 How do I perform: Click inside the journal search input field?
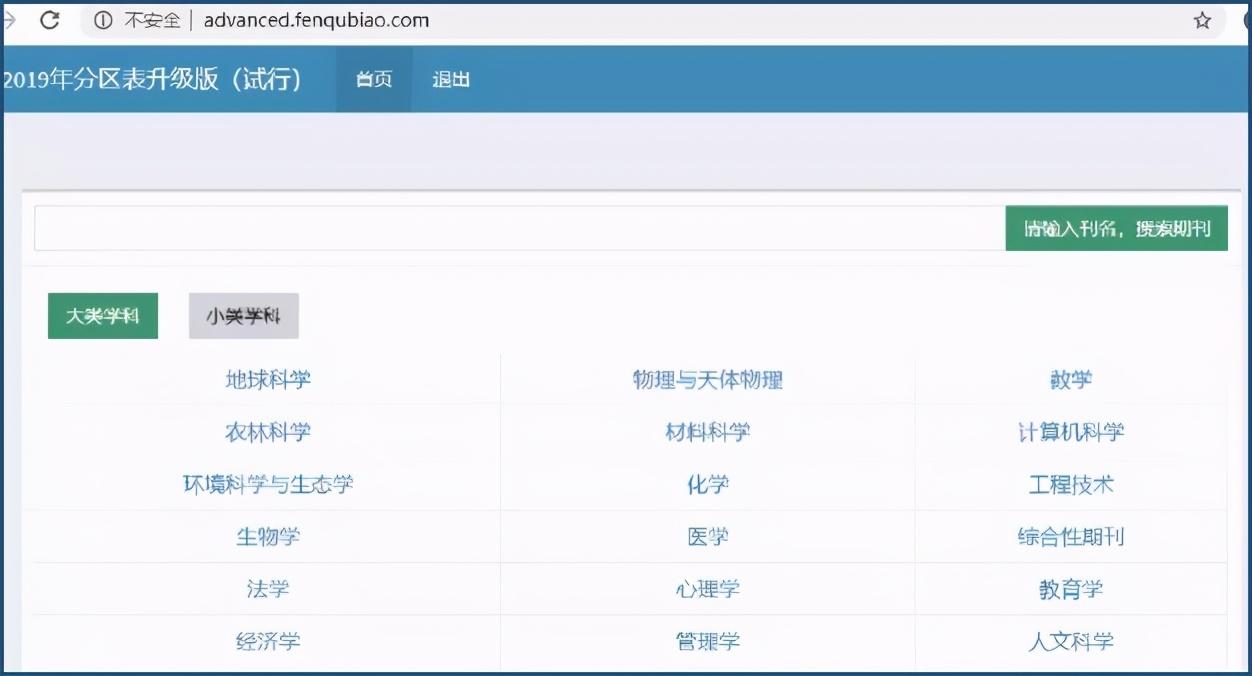click(x=500, y=228)
